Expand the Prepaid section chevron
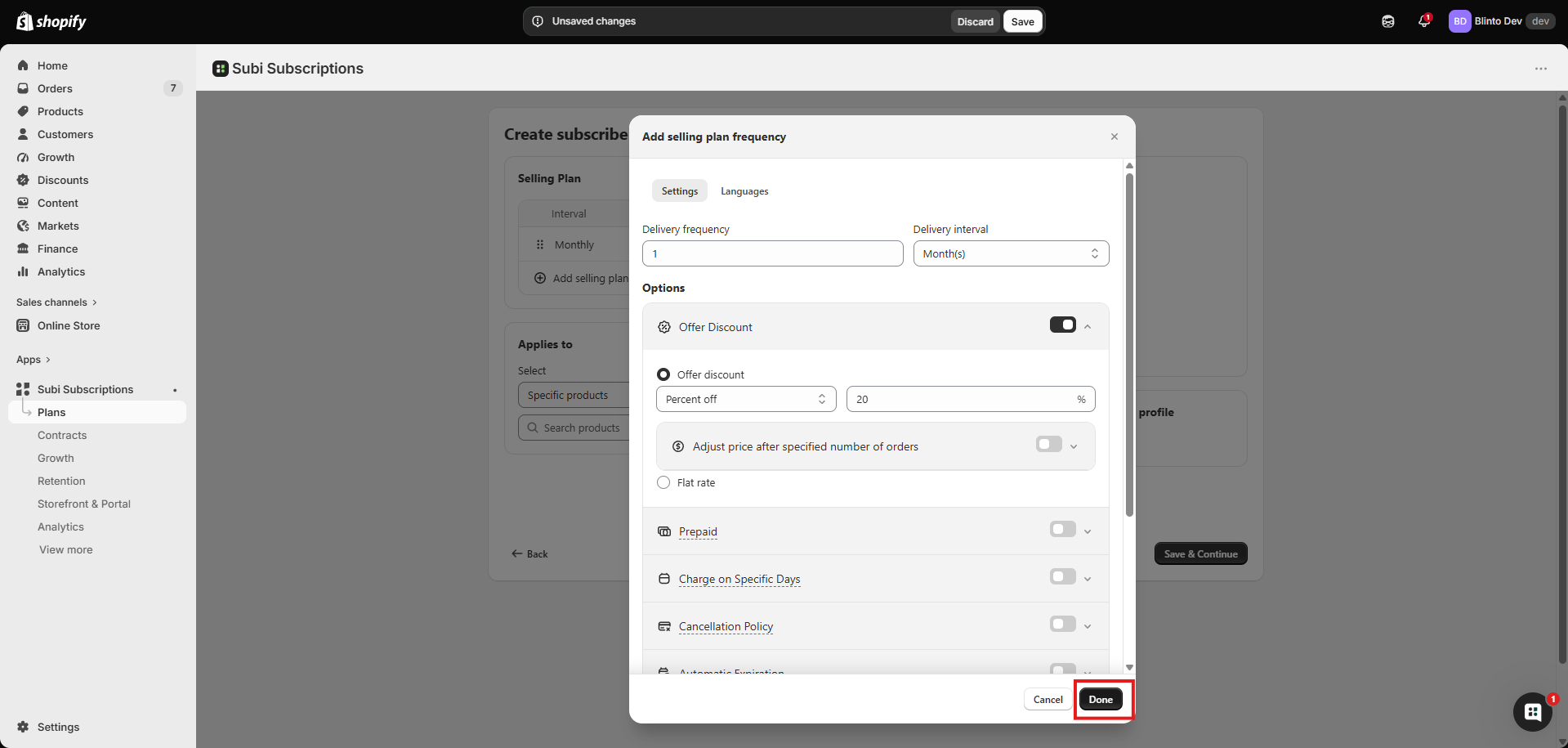Viewport: 1568px width, 748px height. 1088,531
